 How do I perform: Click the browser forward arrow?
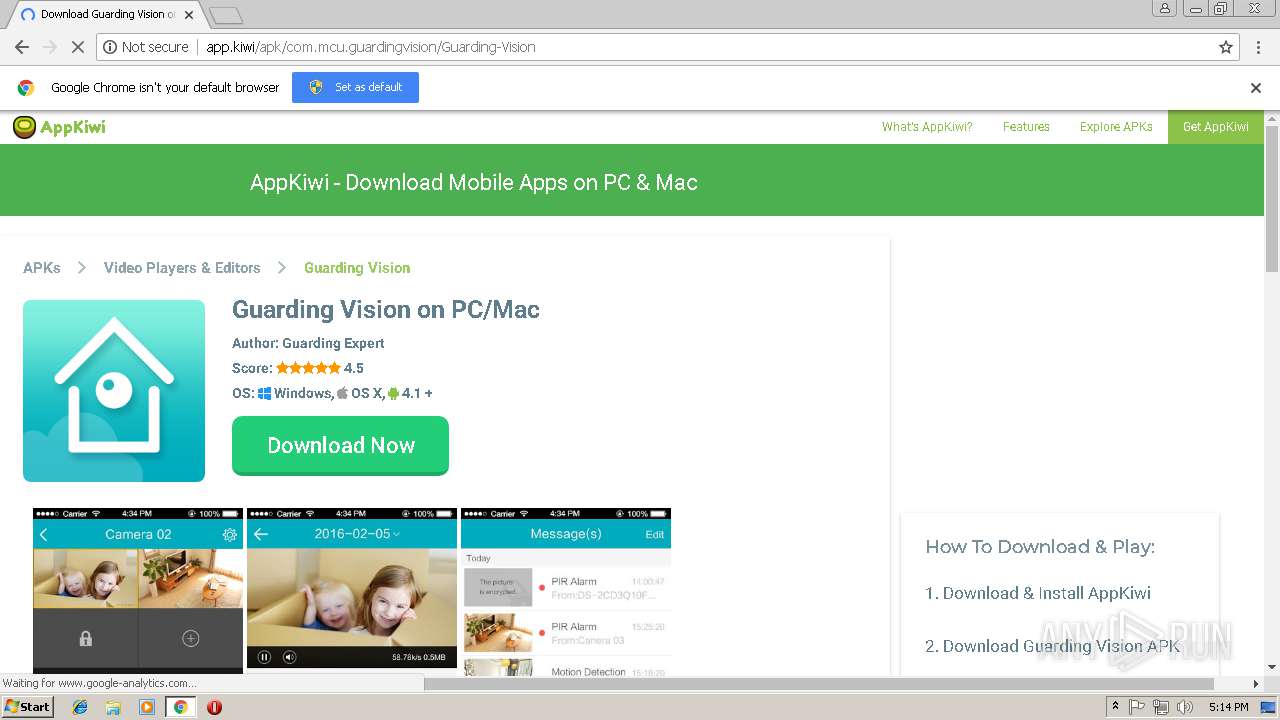click(50, 47)
